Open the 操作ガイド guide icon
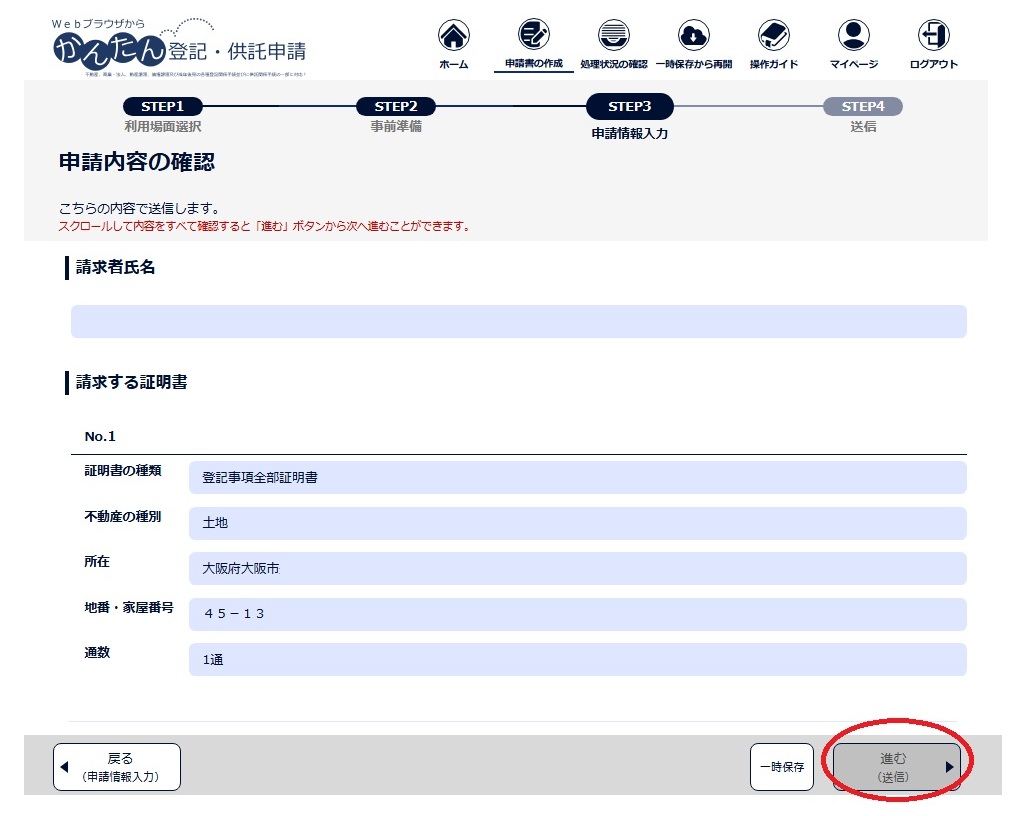This screenshot has width=1029, height=816. (x=773, y=42)
